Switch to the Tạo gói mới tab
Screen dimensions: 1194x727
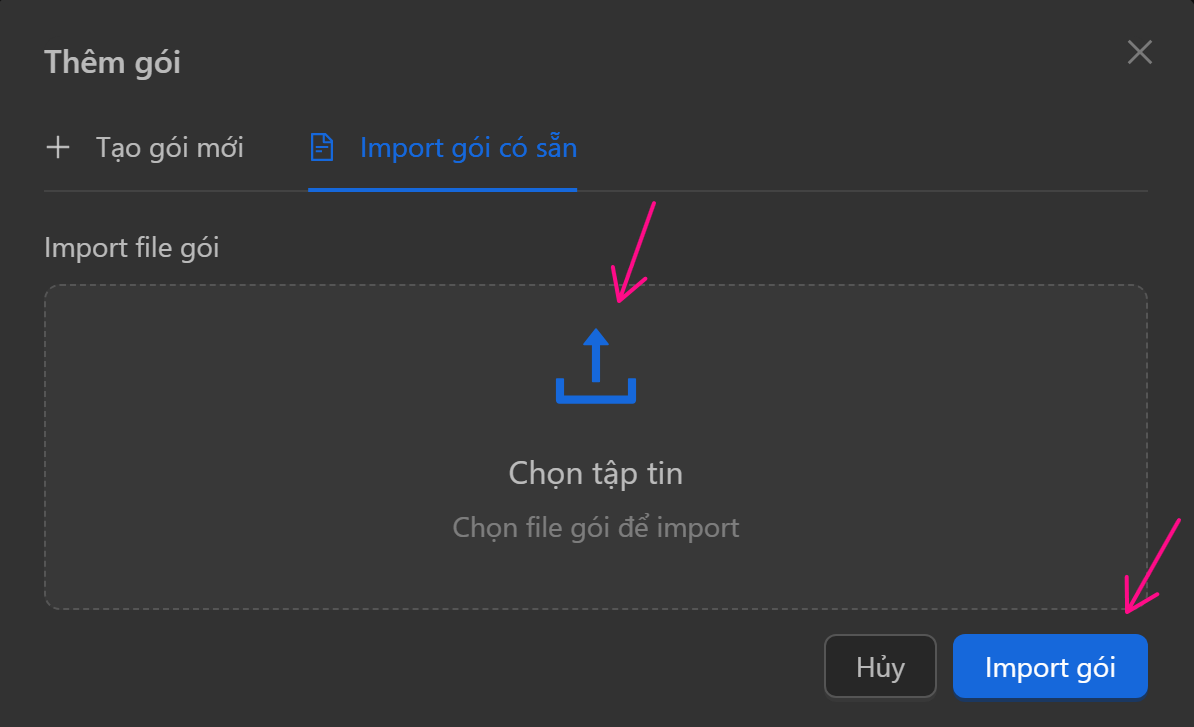169,148
